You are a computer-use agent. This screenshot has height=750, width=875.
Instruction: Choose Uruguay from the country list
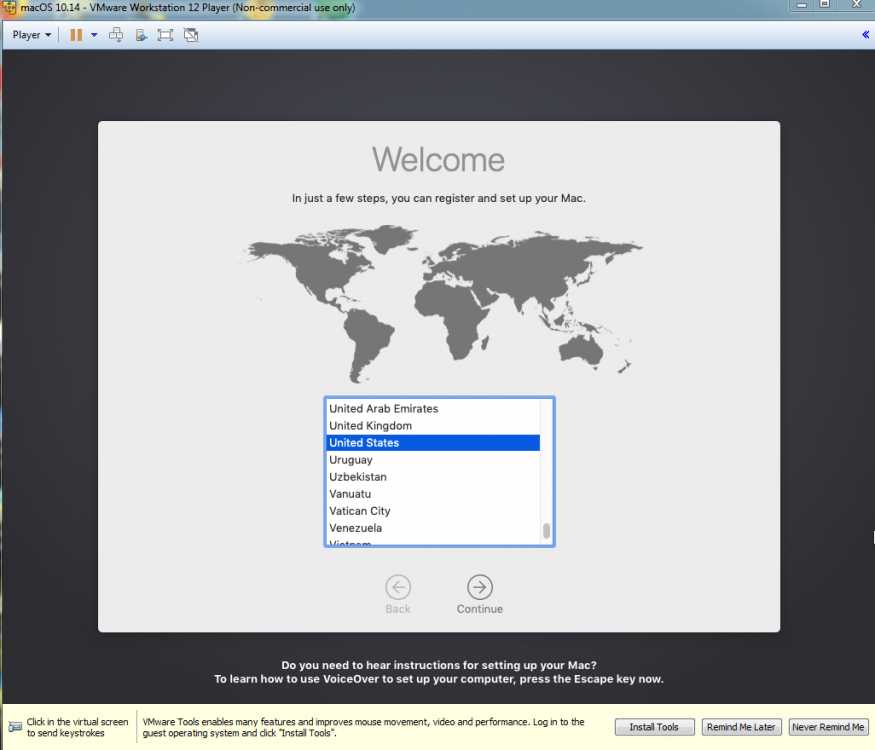[432, 460]
